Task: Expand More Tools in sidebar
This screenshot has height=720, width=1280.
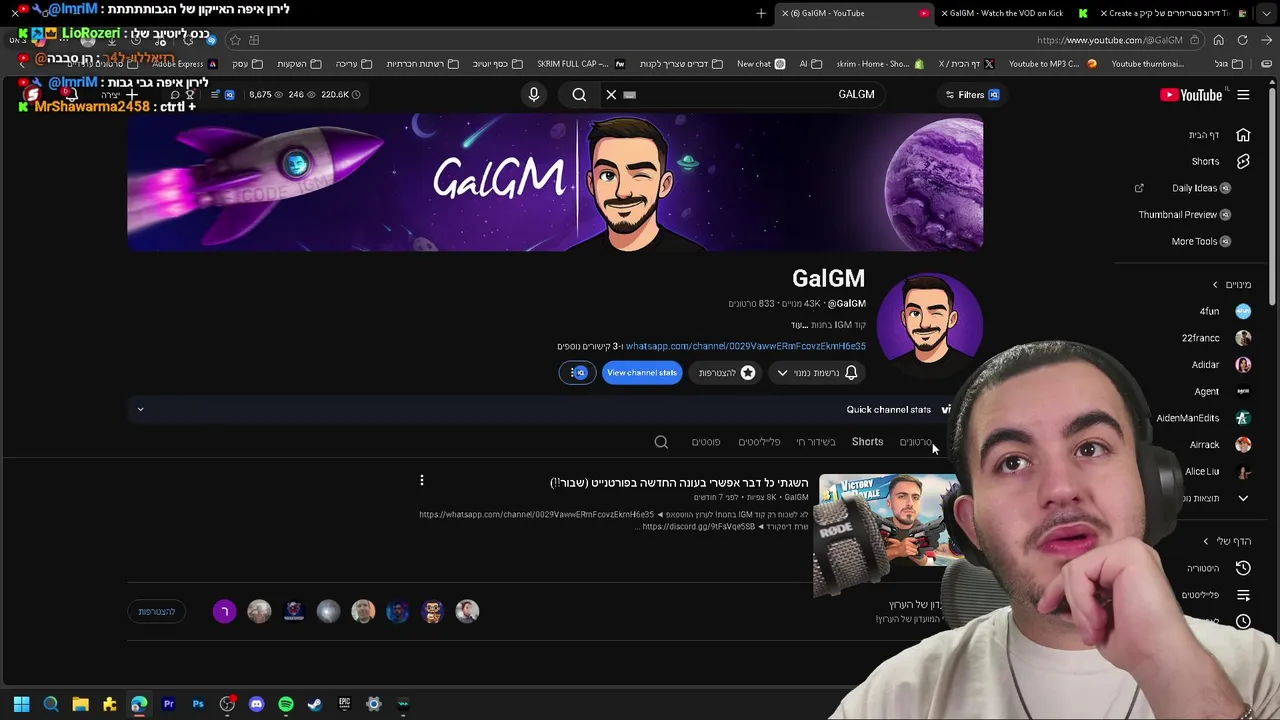Action: [x=1201, y=241]
